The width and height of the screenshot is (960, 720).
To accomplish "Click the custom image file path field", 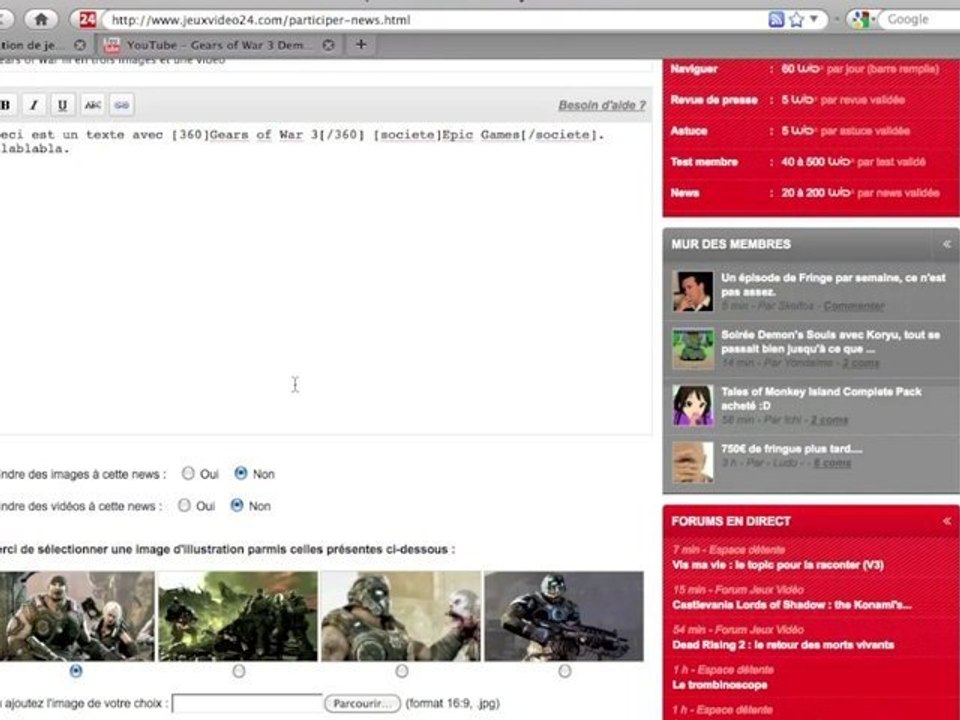I will tap(247, 703).
